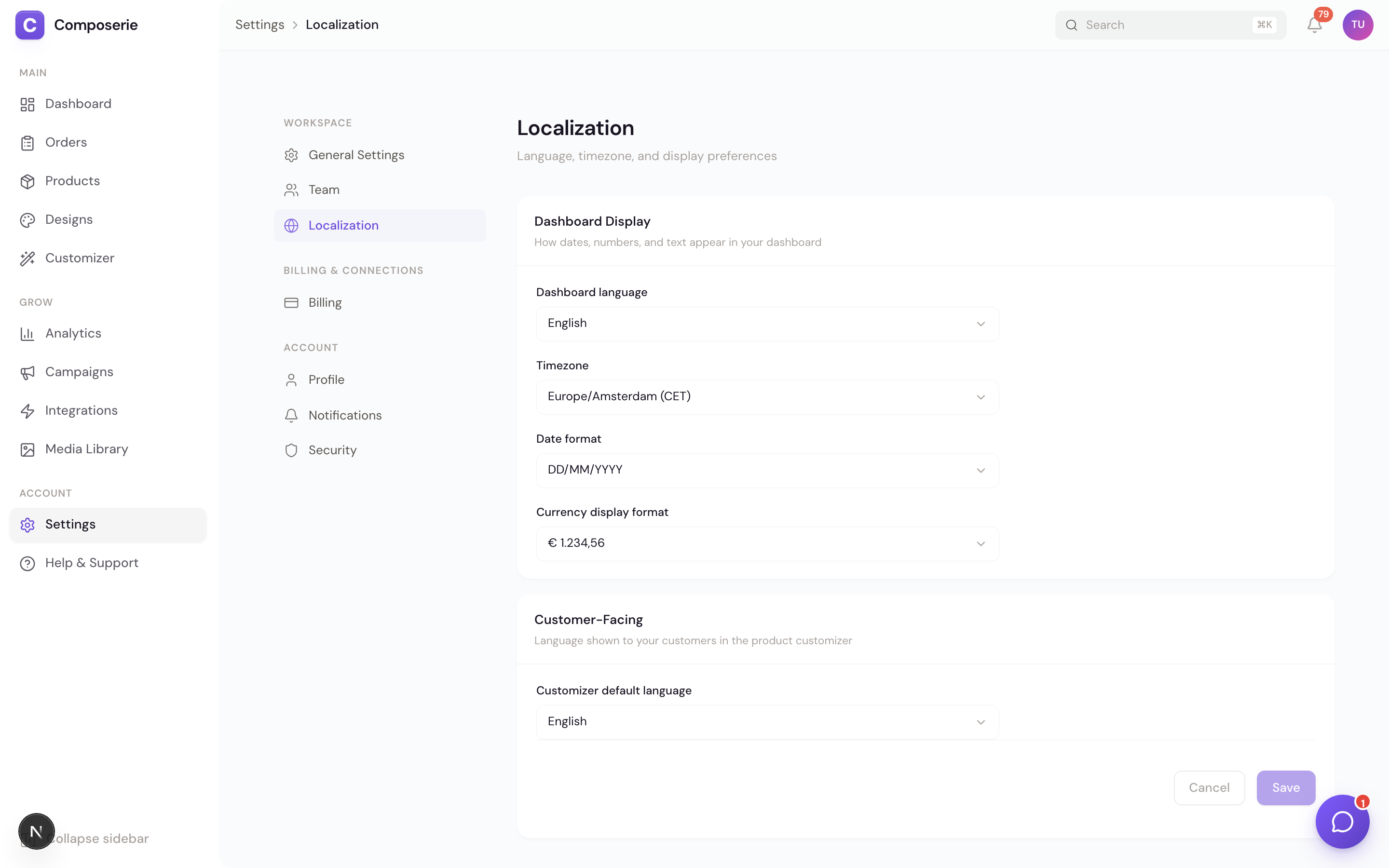Viewport: 1389px width, 868px height.
Task: Click the Localization globe icon
Action: 291,226
